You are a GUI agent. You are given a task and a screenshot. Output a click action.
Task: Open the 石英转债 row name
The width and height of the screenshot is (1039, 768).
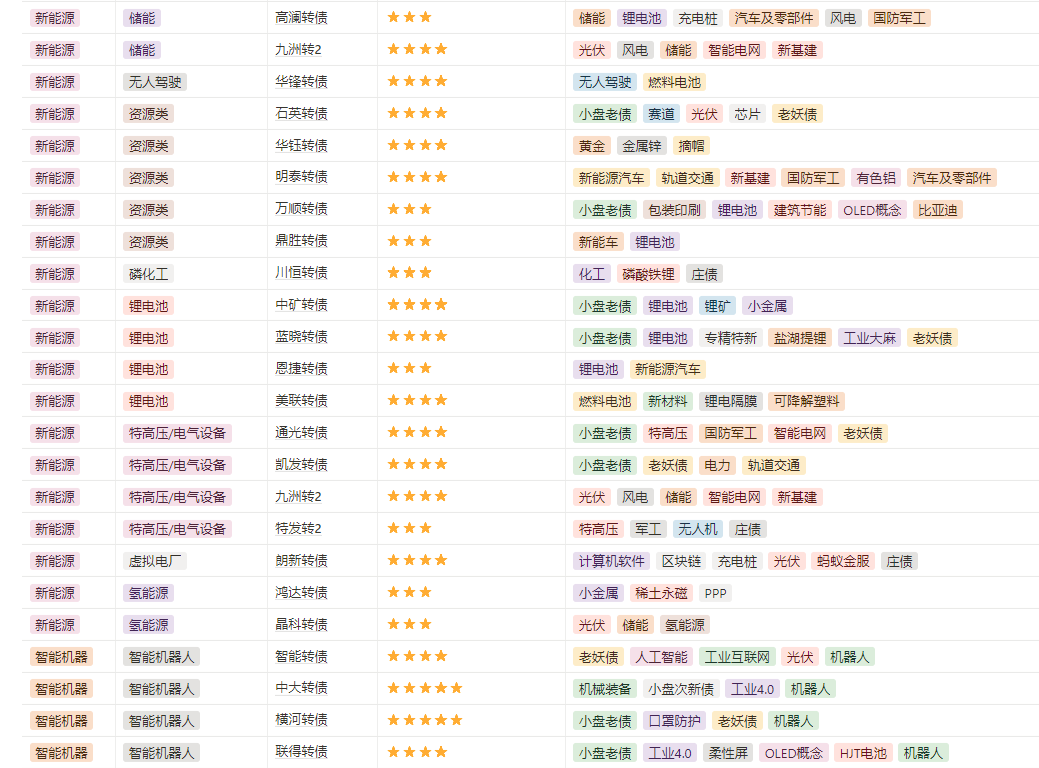pos(301,113)
